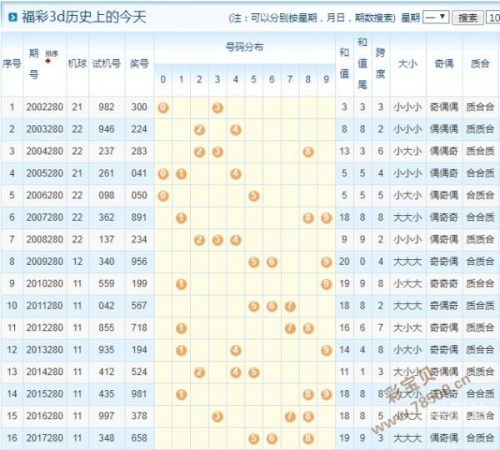The height and width of the screenshot is (450, 500).
Task: Click the 0 ball in row 2002280
Action: pos(163,108)
